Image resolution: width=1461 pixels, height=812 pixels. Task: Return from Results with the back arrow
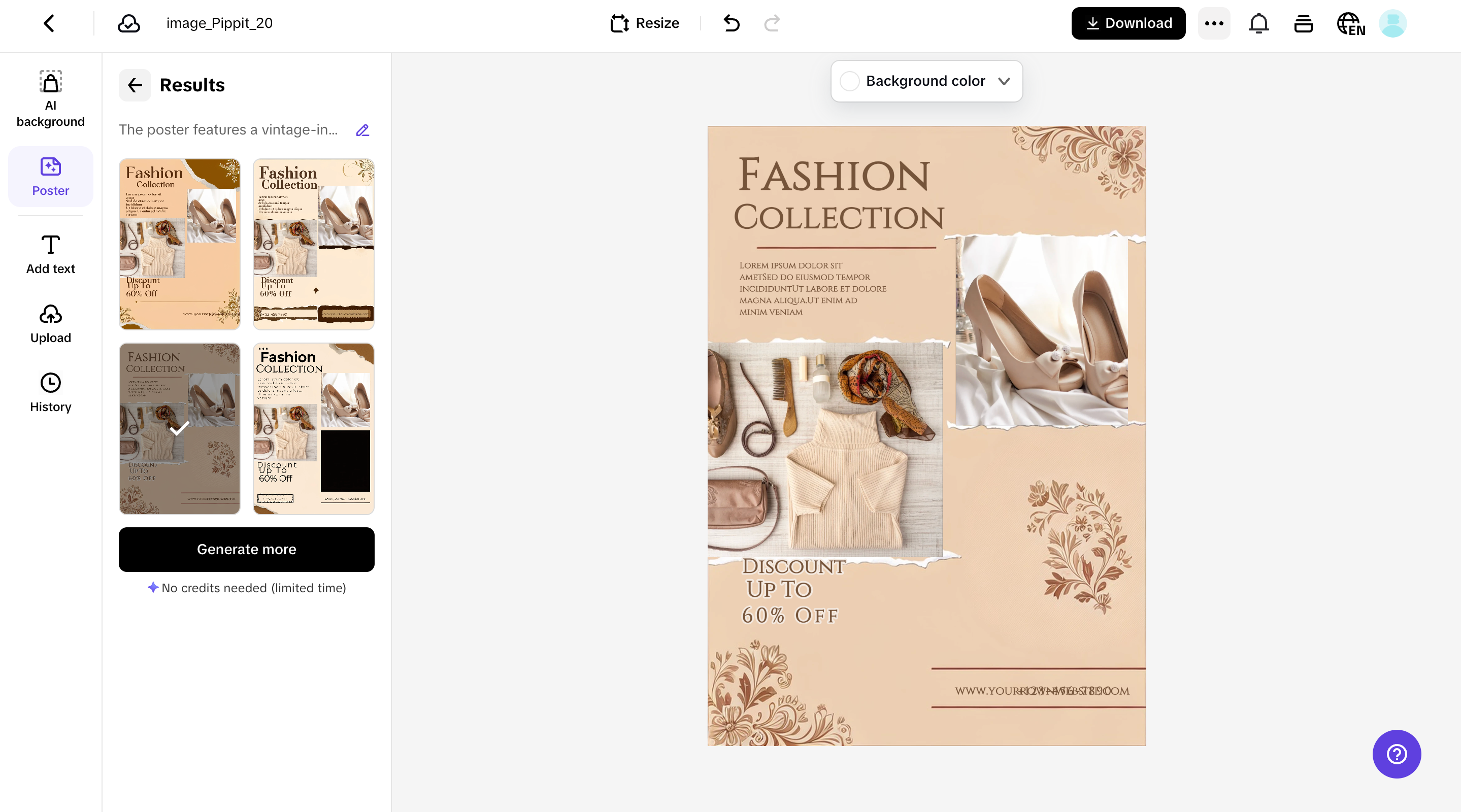coord(135,85)
